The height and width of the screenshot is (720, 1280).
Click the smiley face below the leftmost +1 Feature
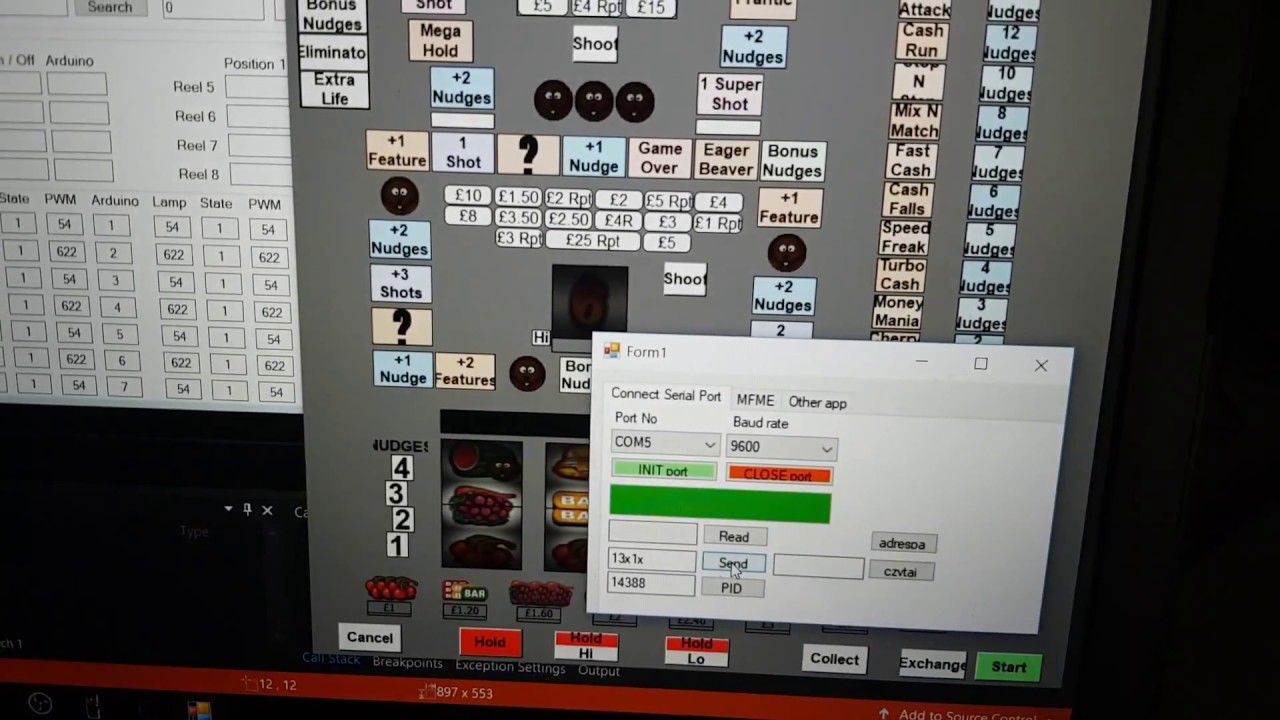tap(399, 195)
